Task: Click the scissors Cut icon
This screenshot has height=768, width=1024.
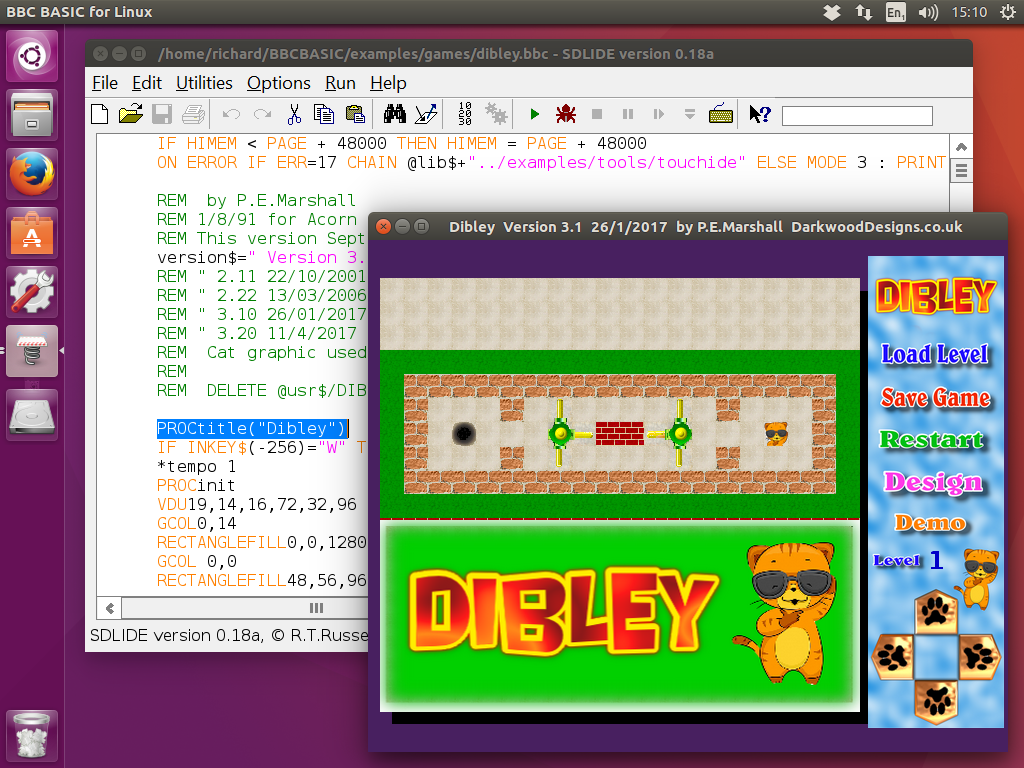Action: [294, 114]
